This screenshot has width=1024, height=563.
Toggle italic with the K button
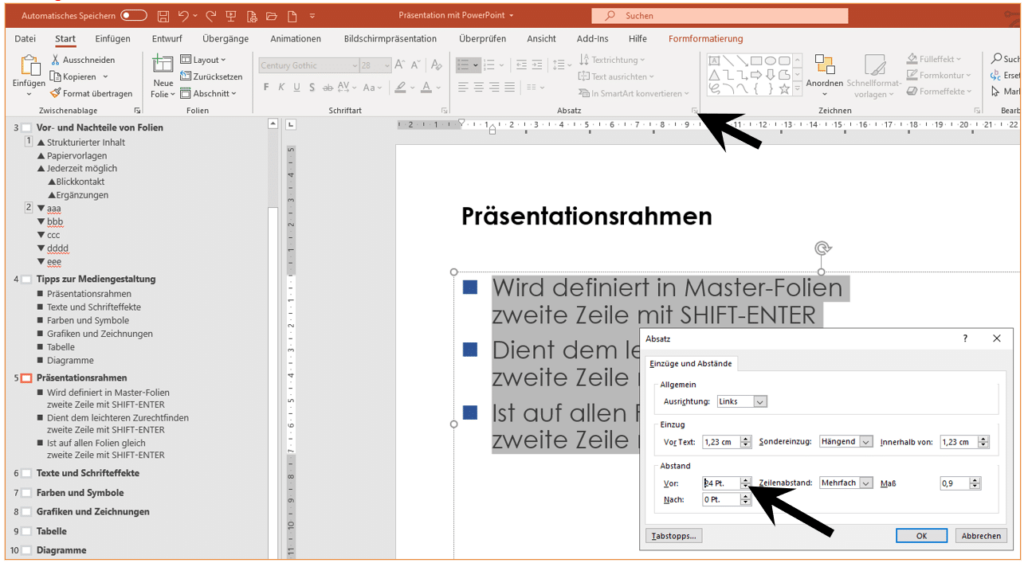[x=281, y=87]
